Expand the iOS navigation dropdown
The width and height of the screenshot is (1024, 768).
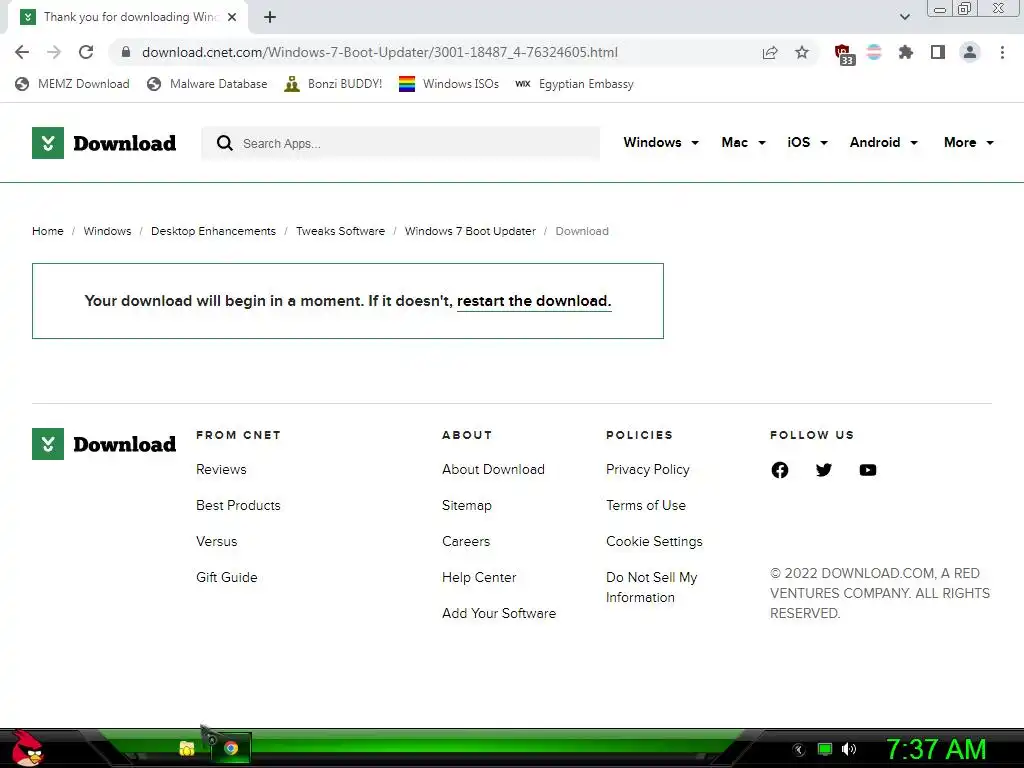(x=807, y=142)
